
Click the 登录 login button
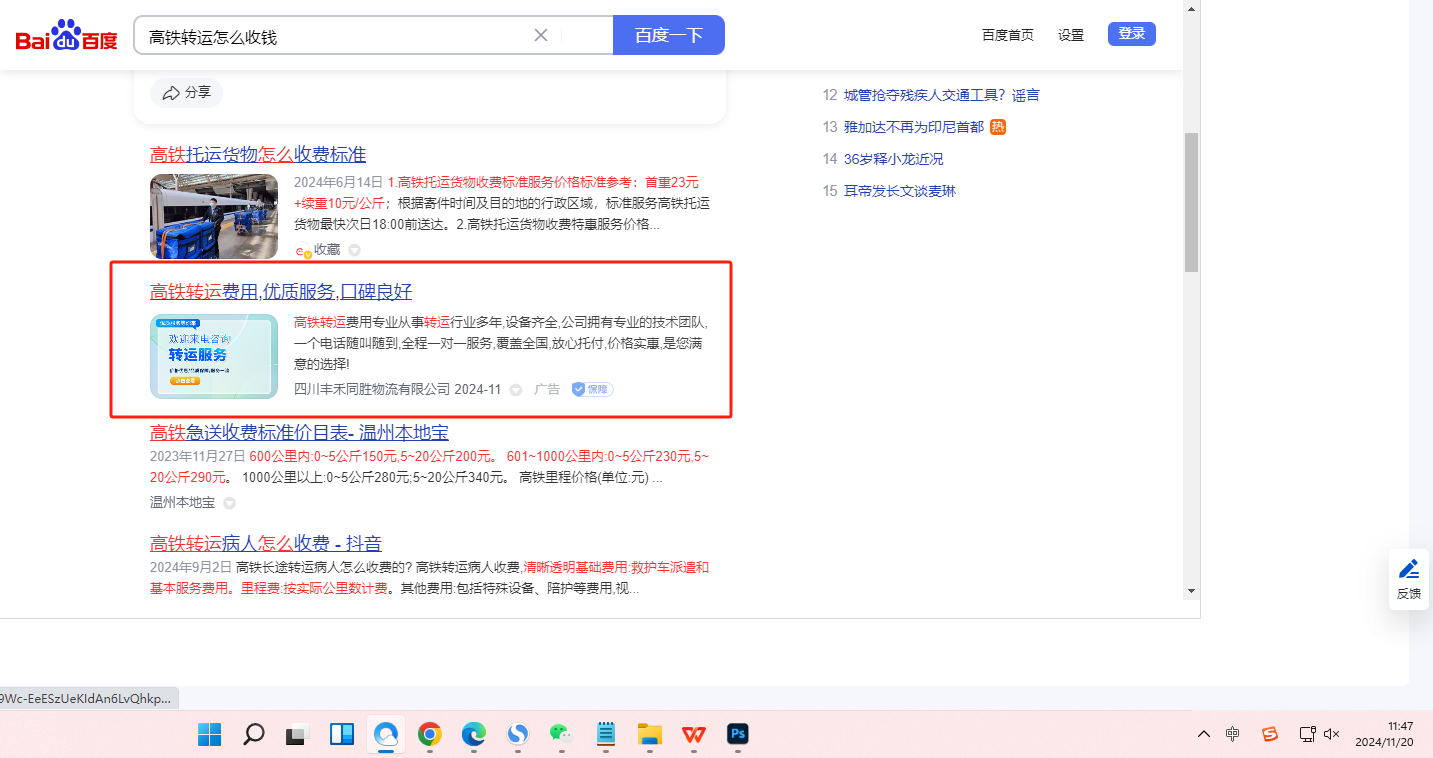[x=1131, y=34]
